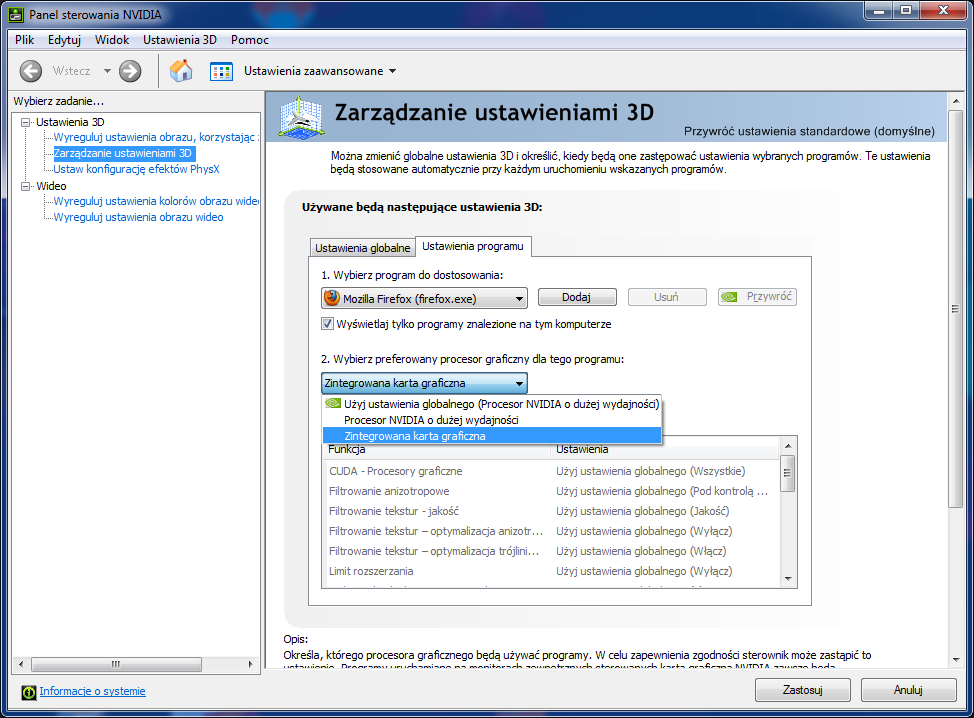
Task: Click the settings list scroll down arrow
Action: (x=788, y=579)
